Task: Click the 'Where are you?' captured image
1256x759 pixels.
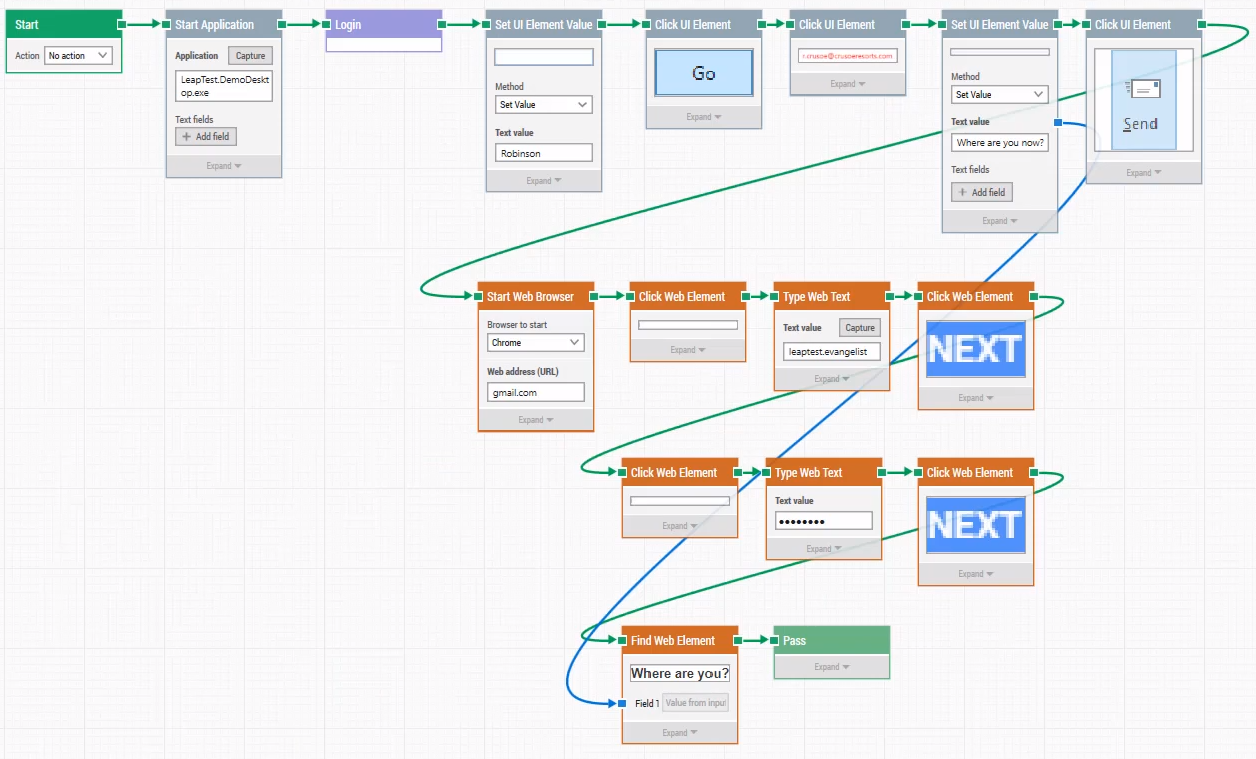Action: tap(680, 674)
